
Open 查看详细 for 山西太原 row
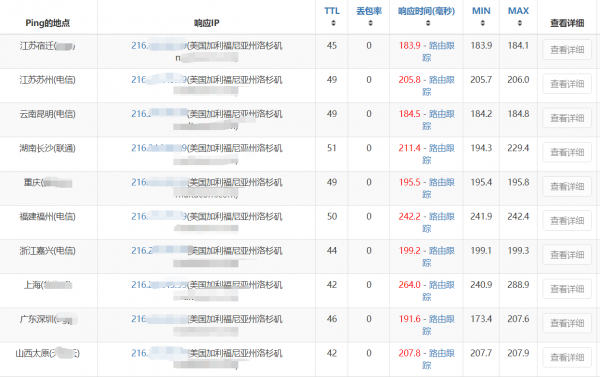[x=567, y=357]
